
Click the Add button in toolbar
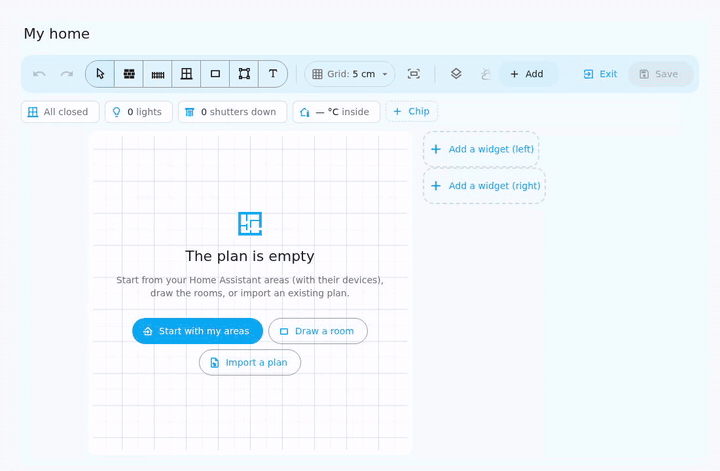click(x=528, y=74)
